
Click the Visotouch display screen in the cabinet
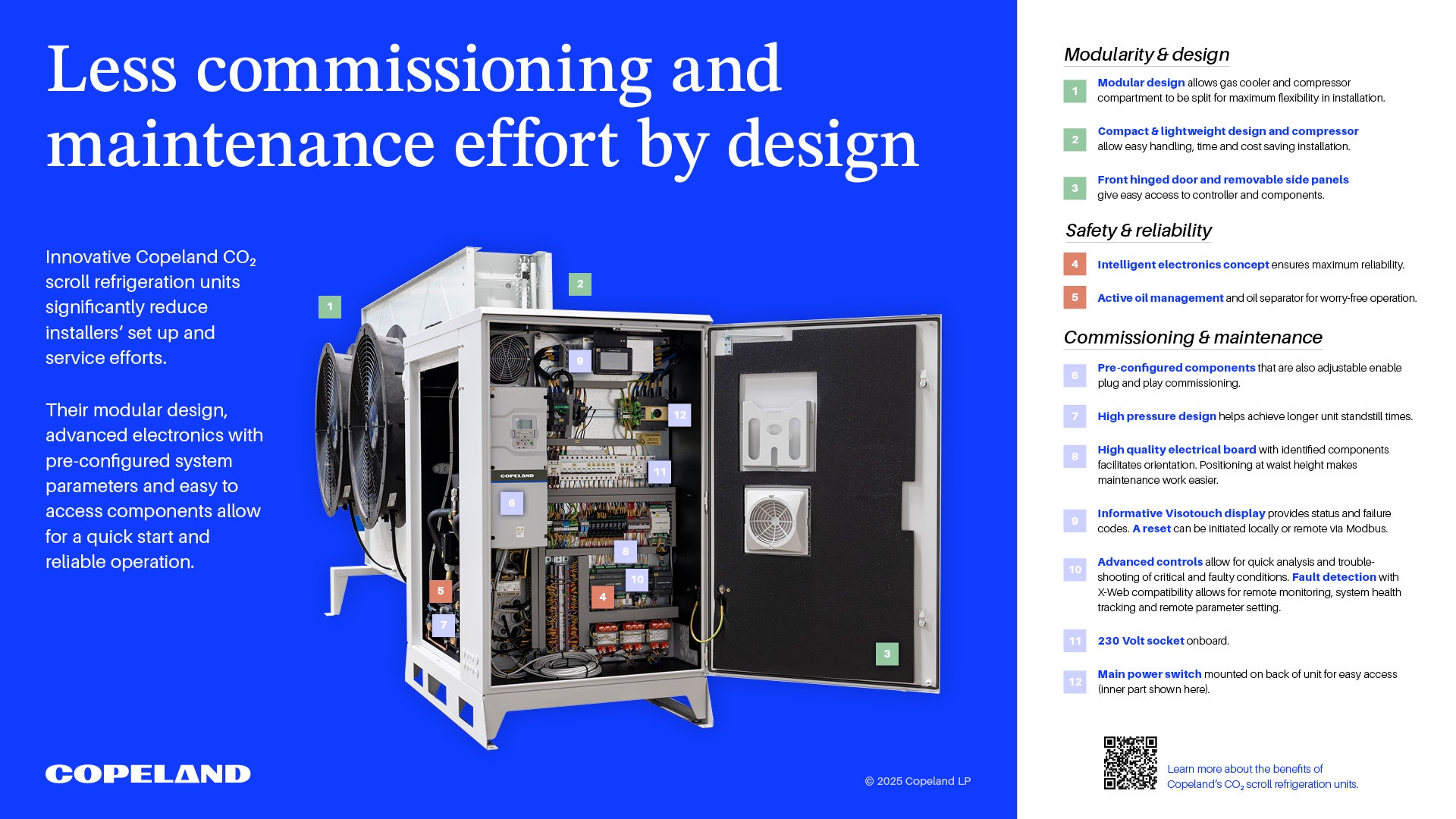(613, 361)
